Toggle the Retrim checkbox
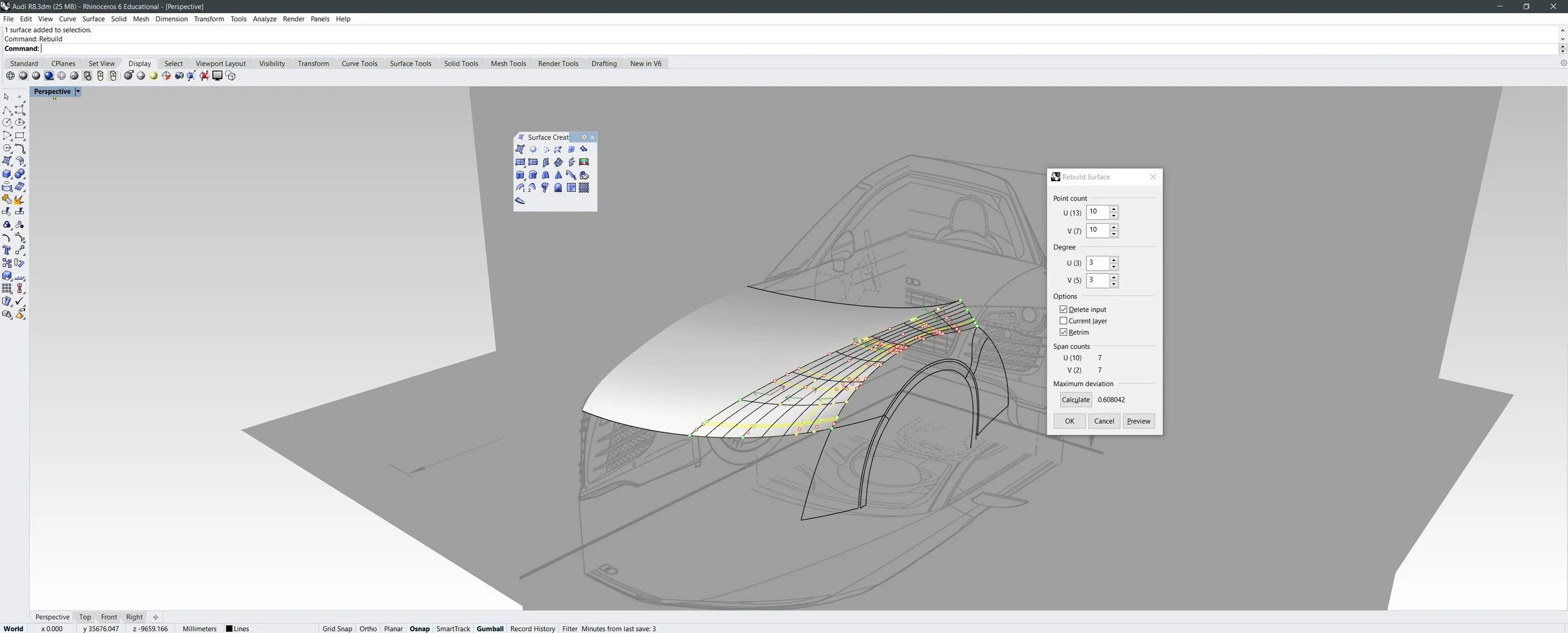This screenshot has width=1568, height=633. (1063, 332)
